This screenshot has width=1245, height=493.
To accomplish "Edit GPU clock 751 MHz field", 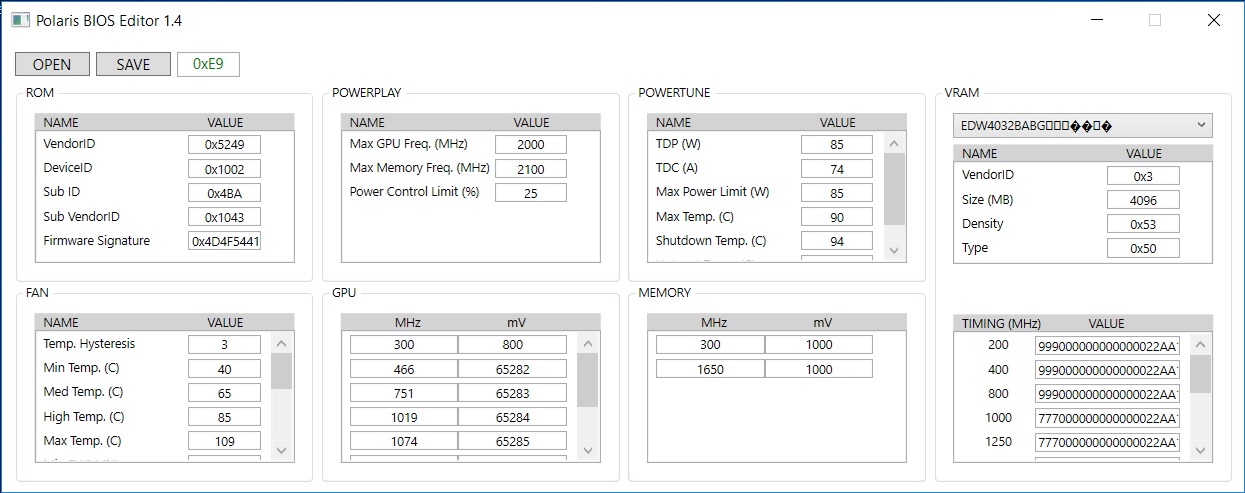I will [x=404, y=393].
